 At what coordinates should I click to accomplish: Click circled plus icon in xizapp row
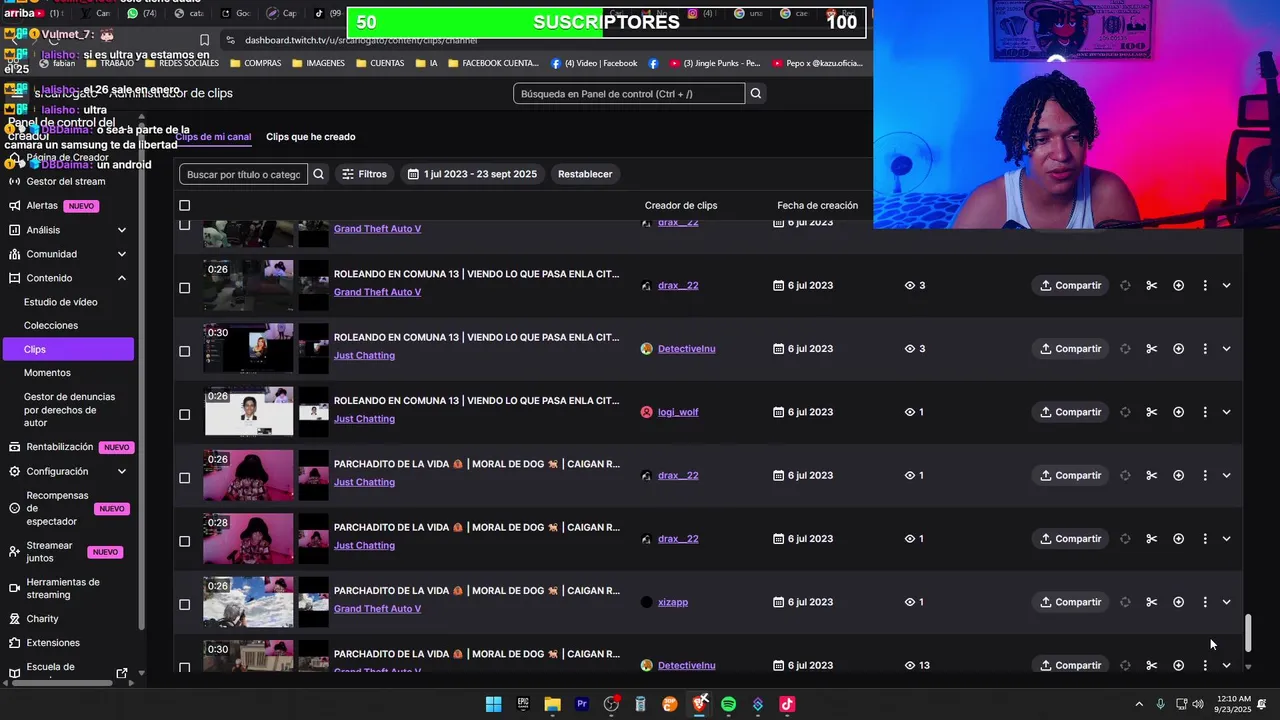pos(1178,602)
